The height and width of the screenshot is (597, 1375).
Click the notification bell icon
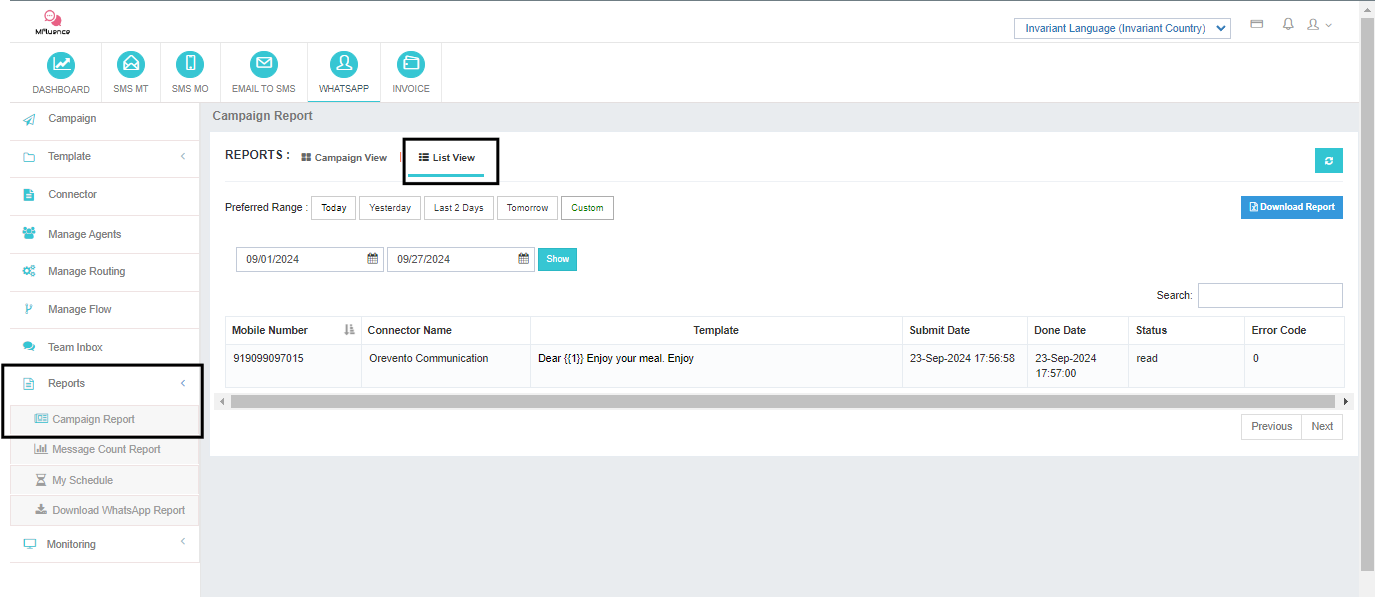[1288, 24]
